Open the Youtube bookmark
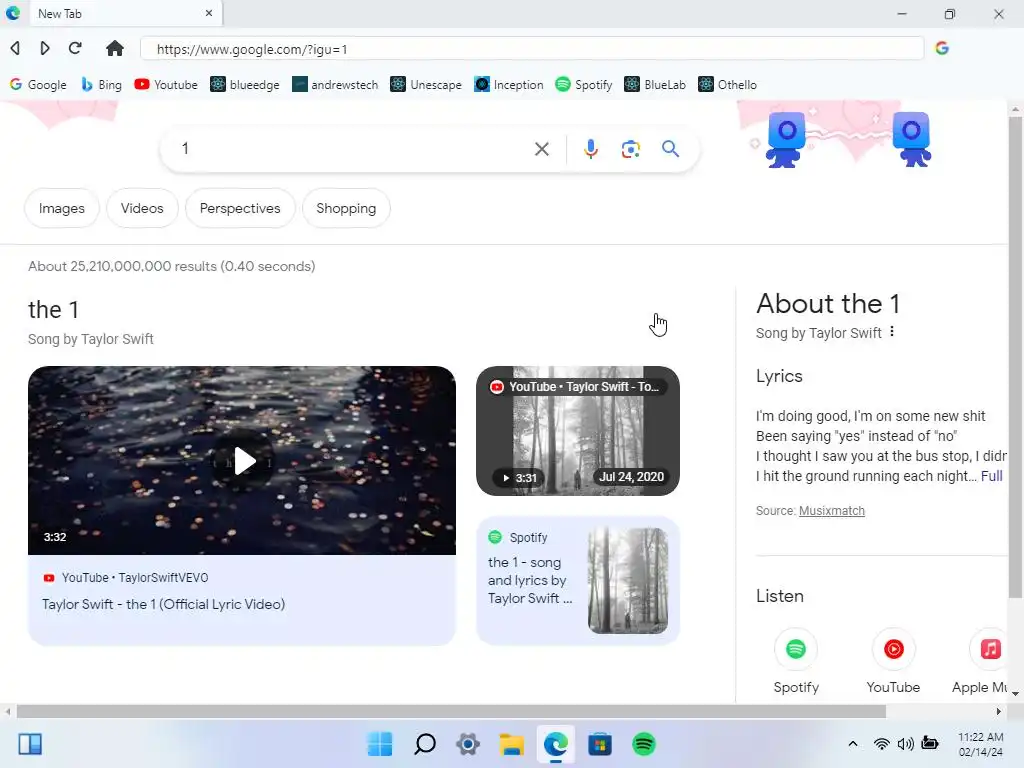 tap(166, 85)
